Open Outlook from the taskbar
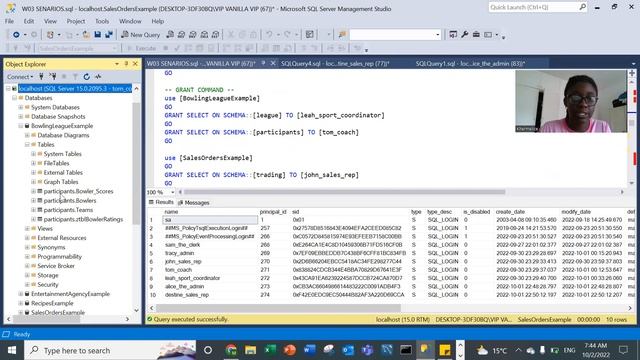 pyautogui.click(x=348, y=350)
